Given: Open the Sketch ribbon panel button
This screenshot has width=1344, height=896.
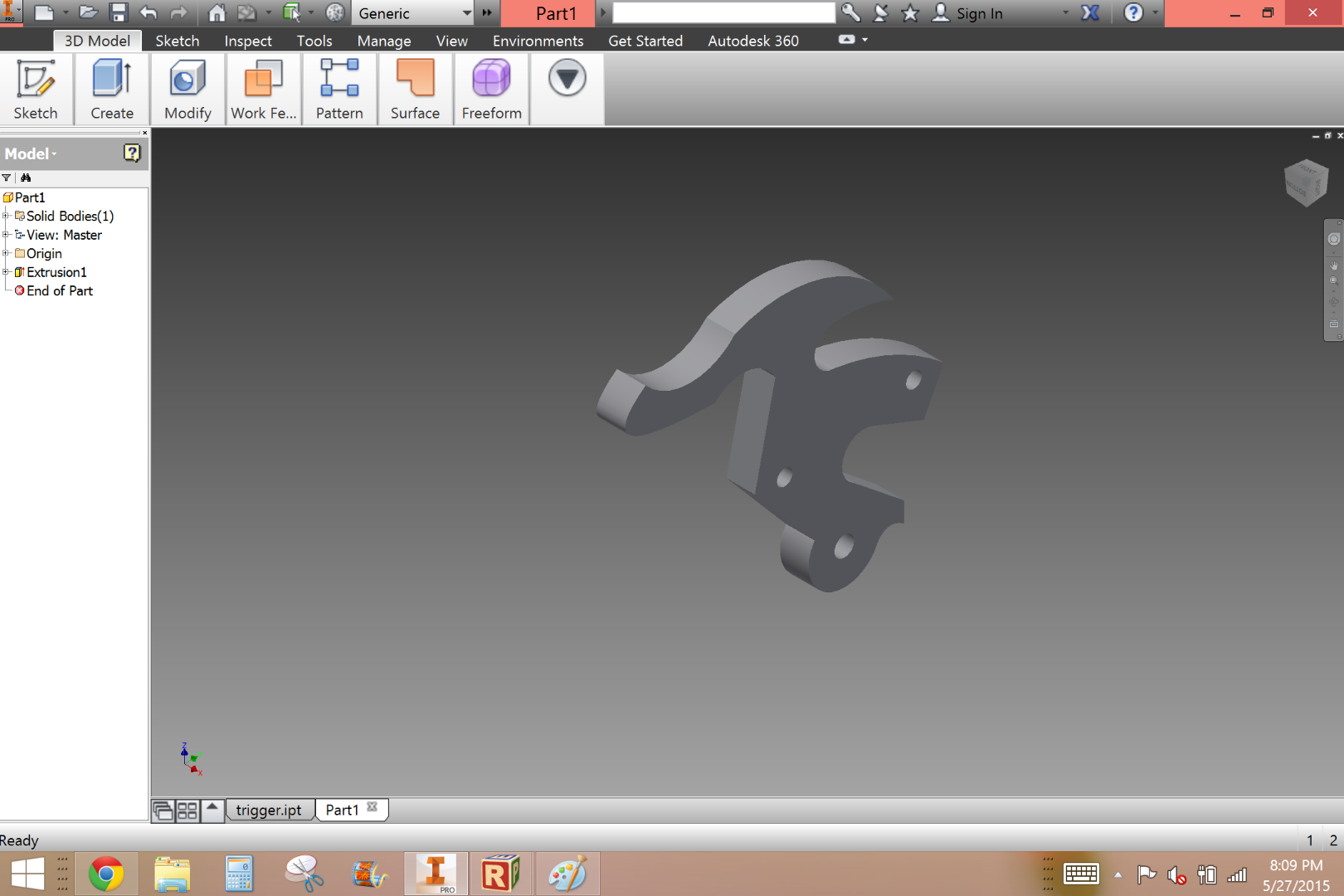Looking at the screenshot, I should [x=36, y=90].
